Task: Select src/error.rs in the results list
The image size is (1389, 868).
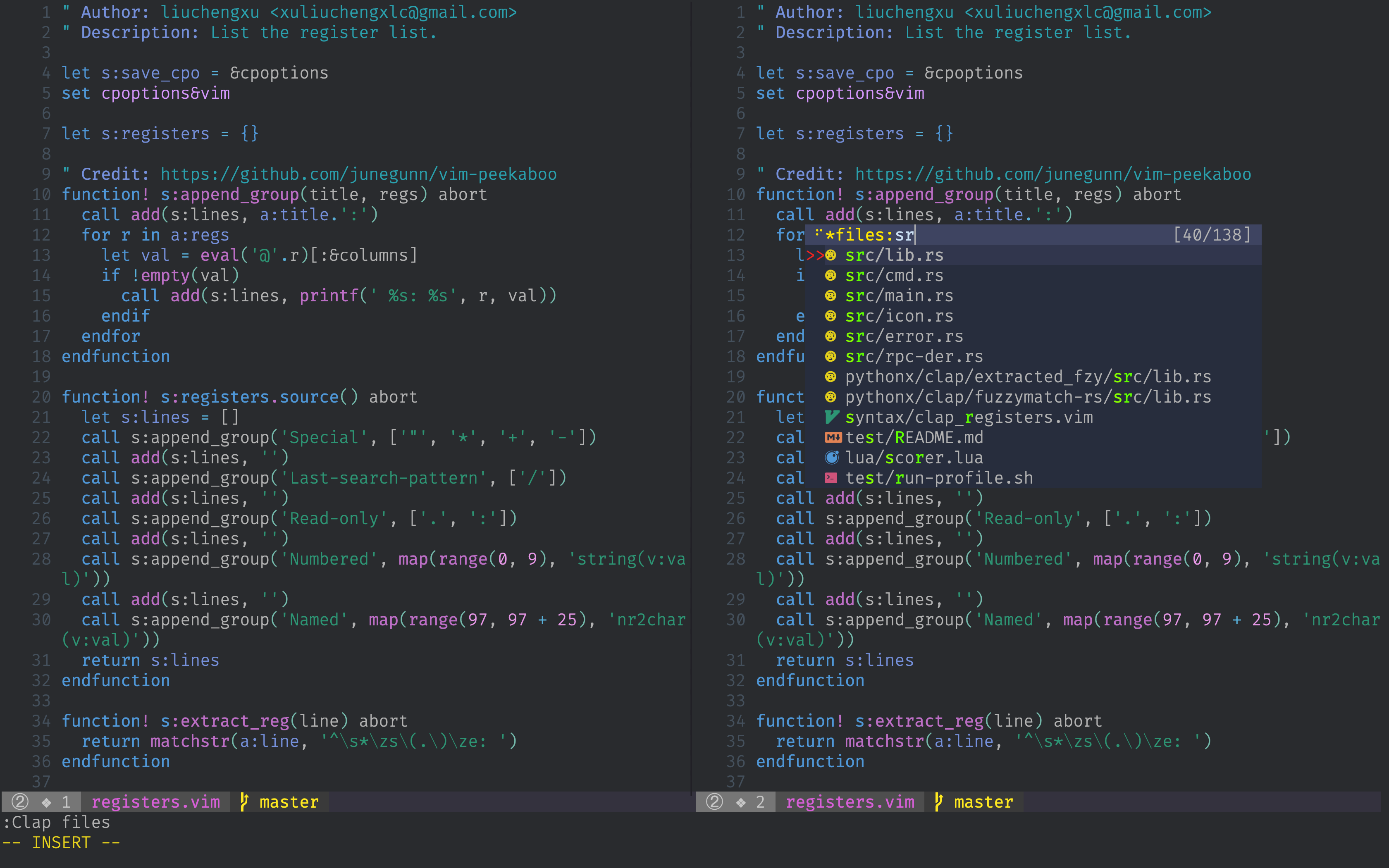Action: [x=1033, y=336]
